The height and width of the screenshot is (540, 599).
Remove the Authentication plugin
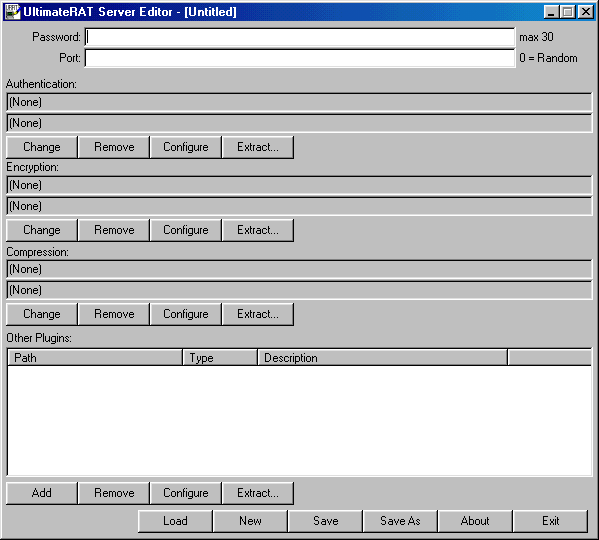click(114, 147)
